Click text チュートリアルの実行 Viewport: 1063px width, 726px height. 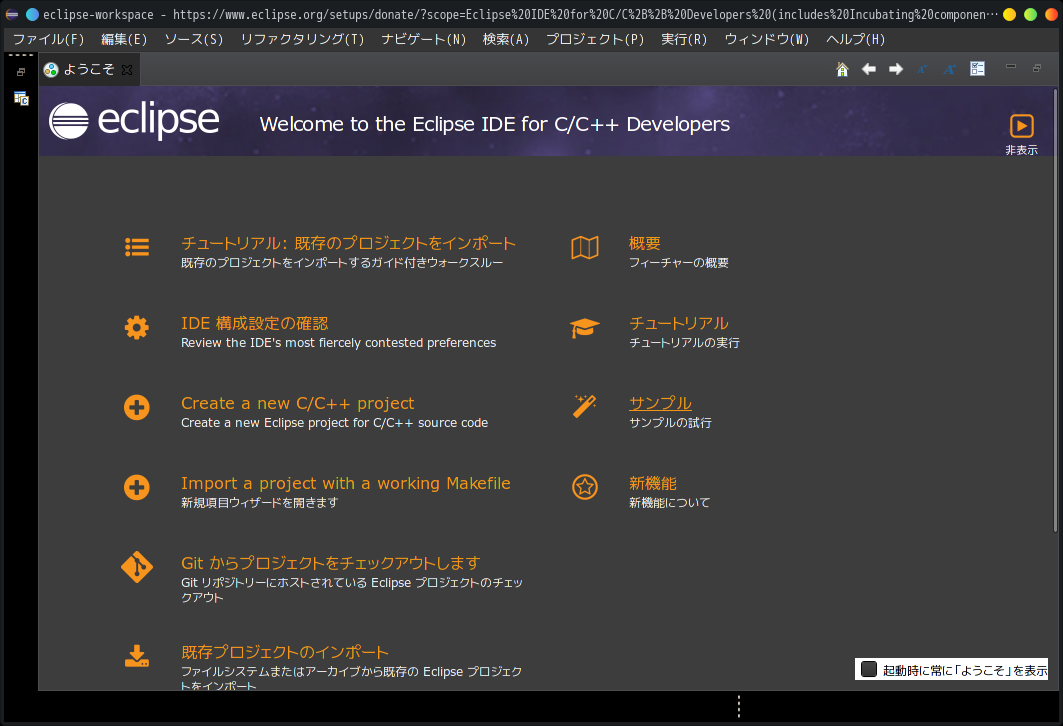[684, 342]
